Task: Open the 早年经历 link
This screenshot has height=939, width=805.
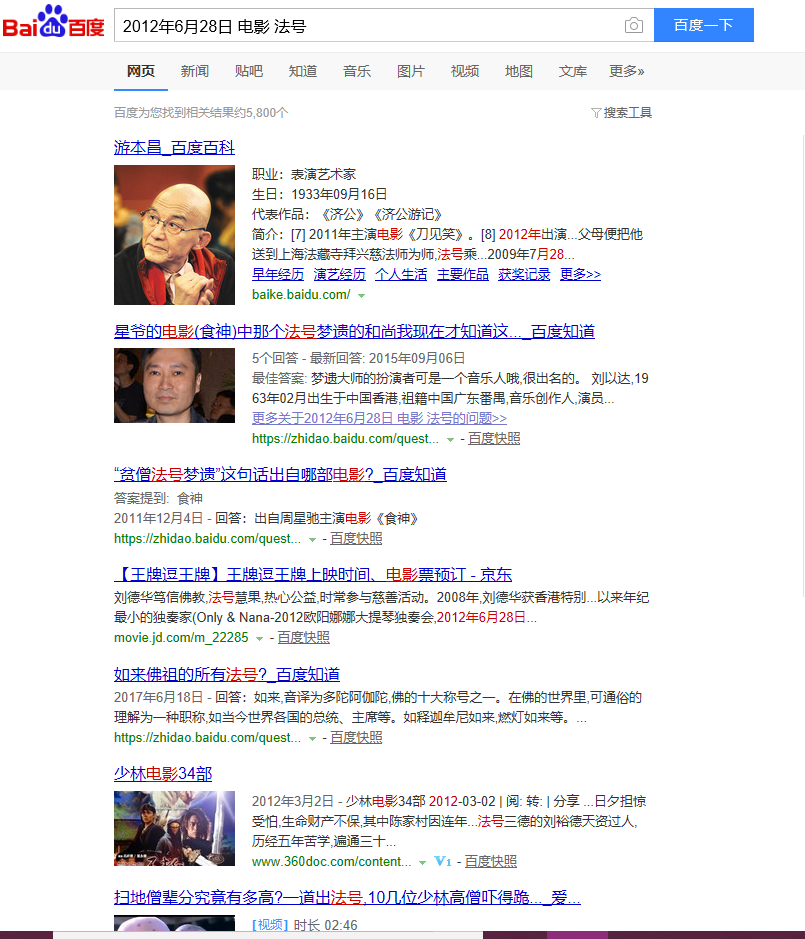Action: click(277, 274)
